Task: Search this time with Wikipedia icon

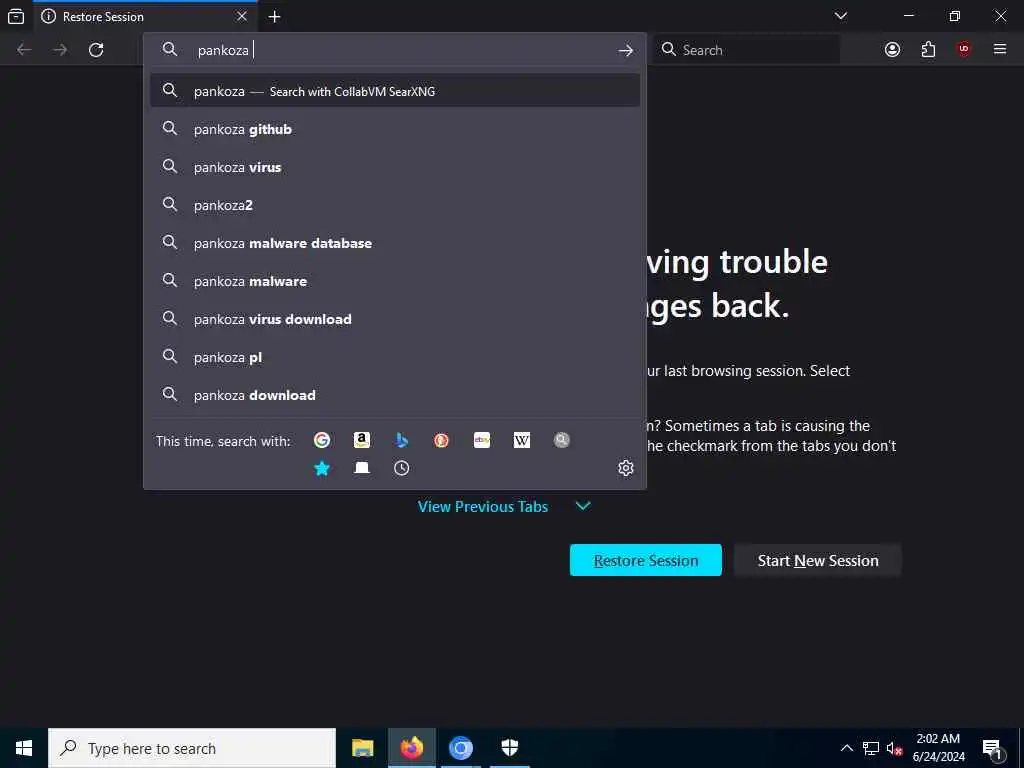Action: pos(522,441)
